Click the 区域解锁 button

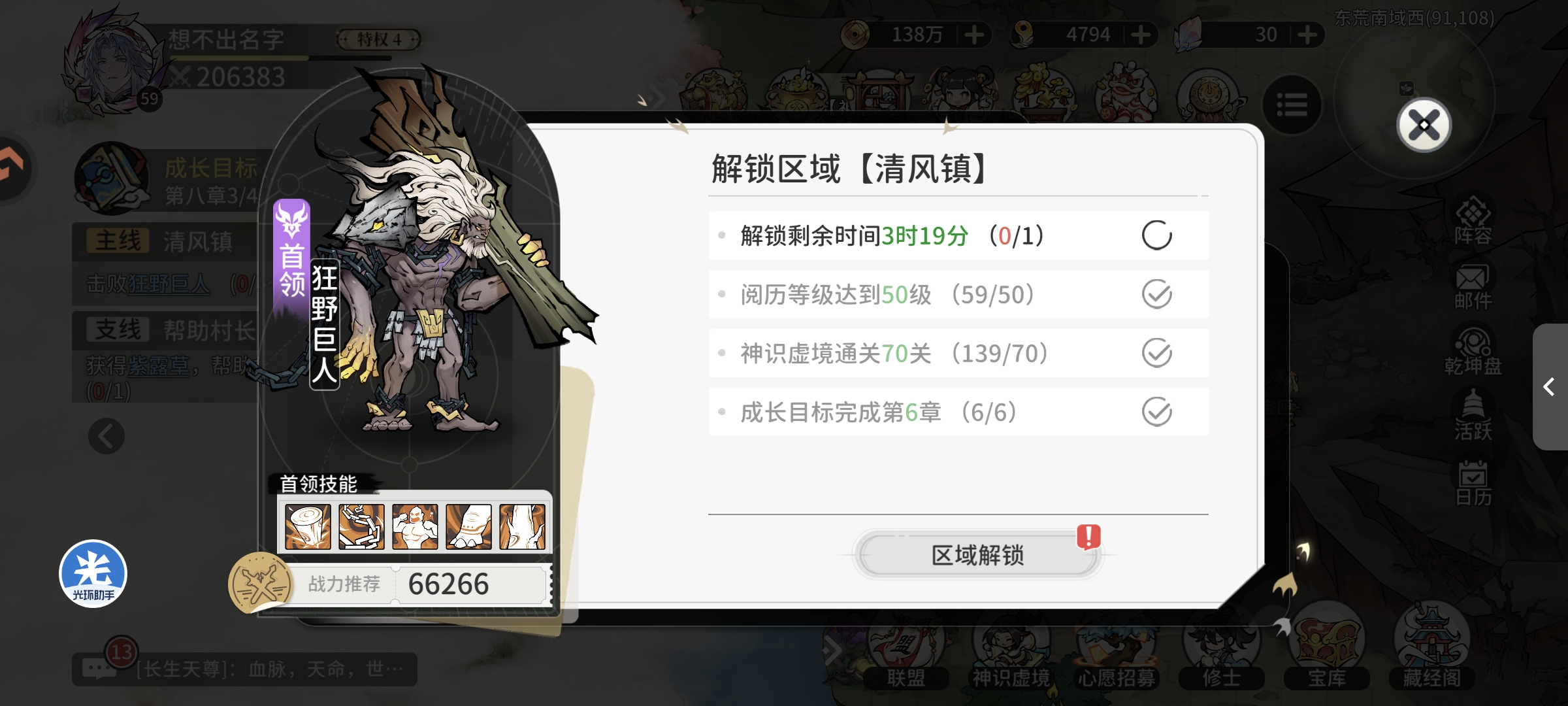977,555
